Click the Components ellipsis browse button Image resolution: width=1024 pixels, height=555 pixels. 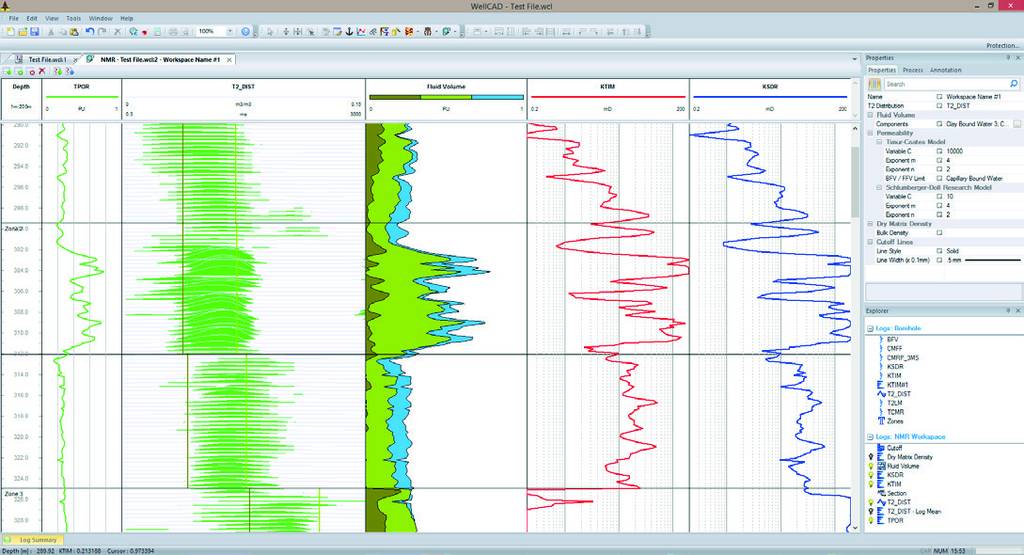coord(1017,123)
